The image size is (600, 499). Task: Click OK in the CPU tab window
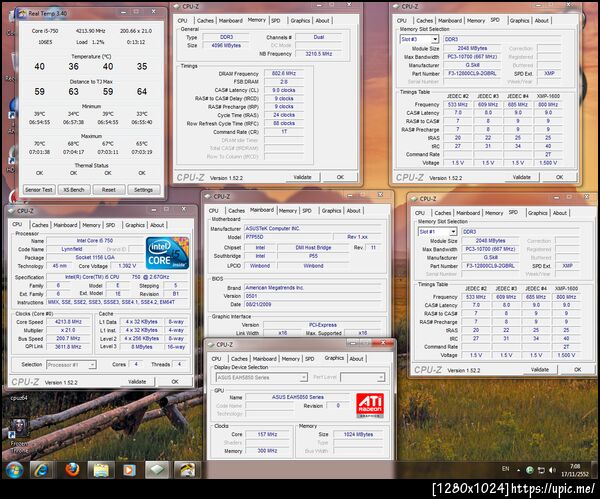[x=175, y=382]
